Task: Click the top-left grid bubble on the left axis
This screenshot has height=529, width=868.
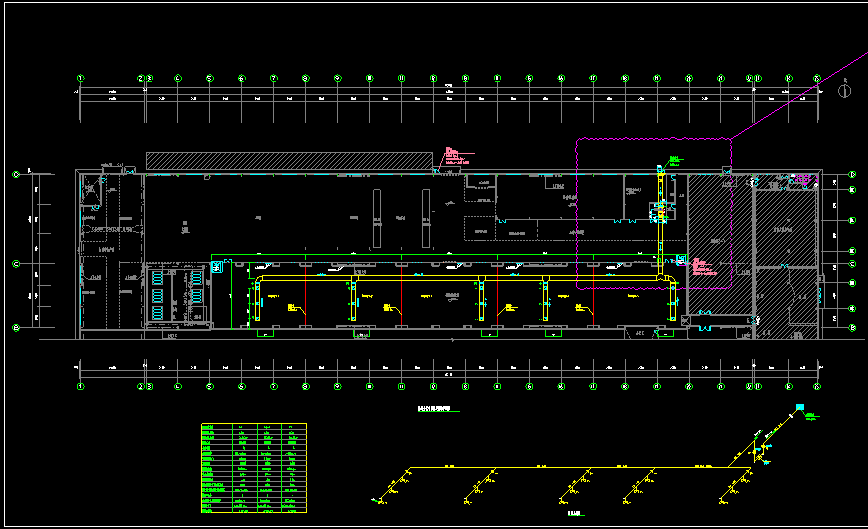Action: click(x=16, y=174)
